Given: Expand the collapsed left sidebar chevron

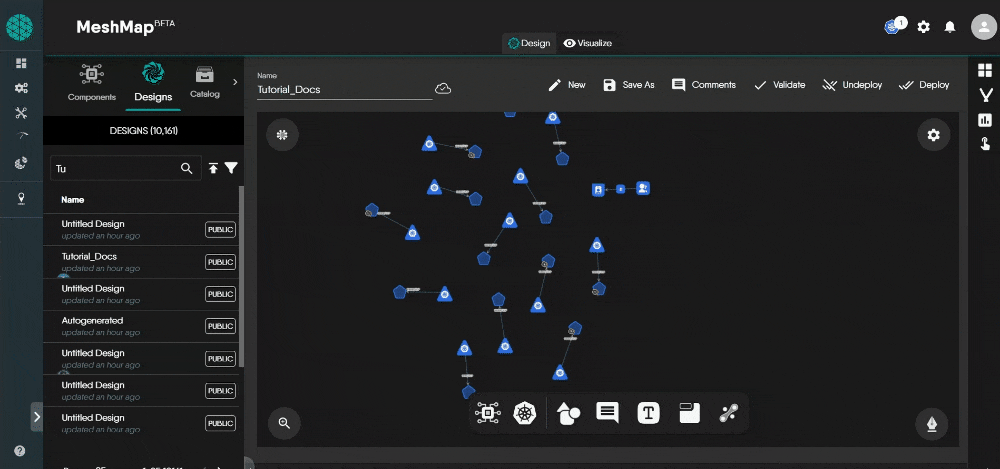Looking at the screenshot, I should pyautogui.click(x=36, y=416).
